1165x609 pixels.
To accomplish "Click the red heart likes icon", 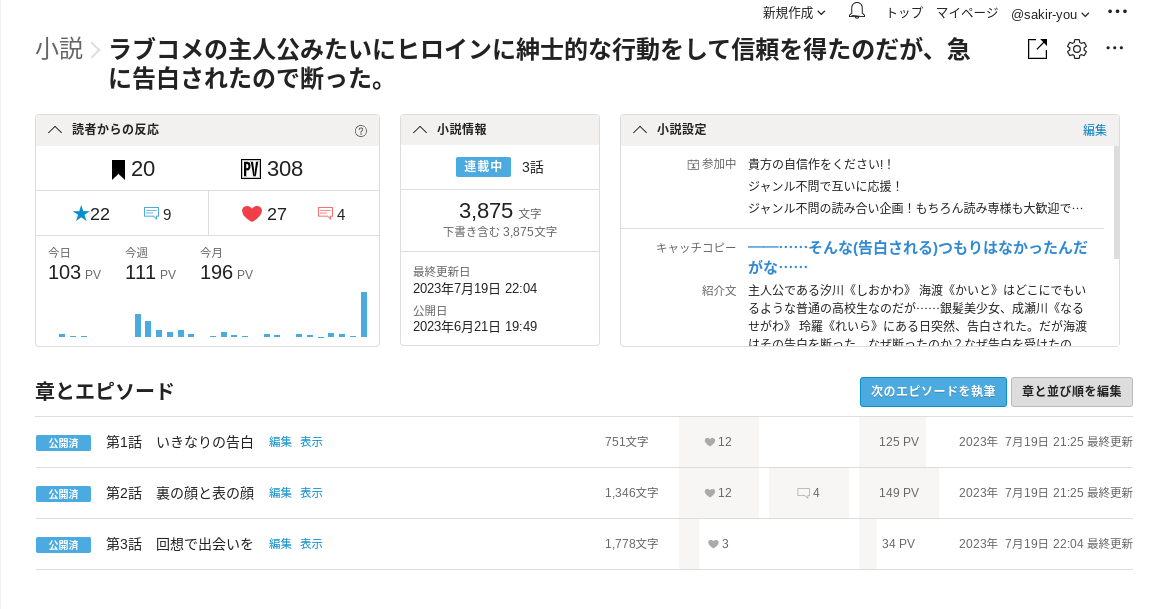I will click(x=252, y=214).
